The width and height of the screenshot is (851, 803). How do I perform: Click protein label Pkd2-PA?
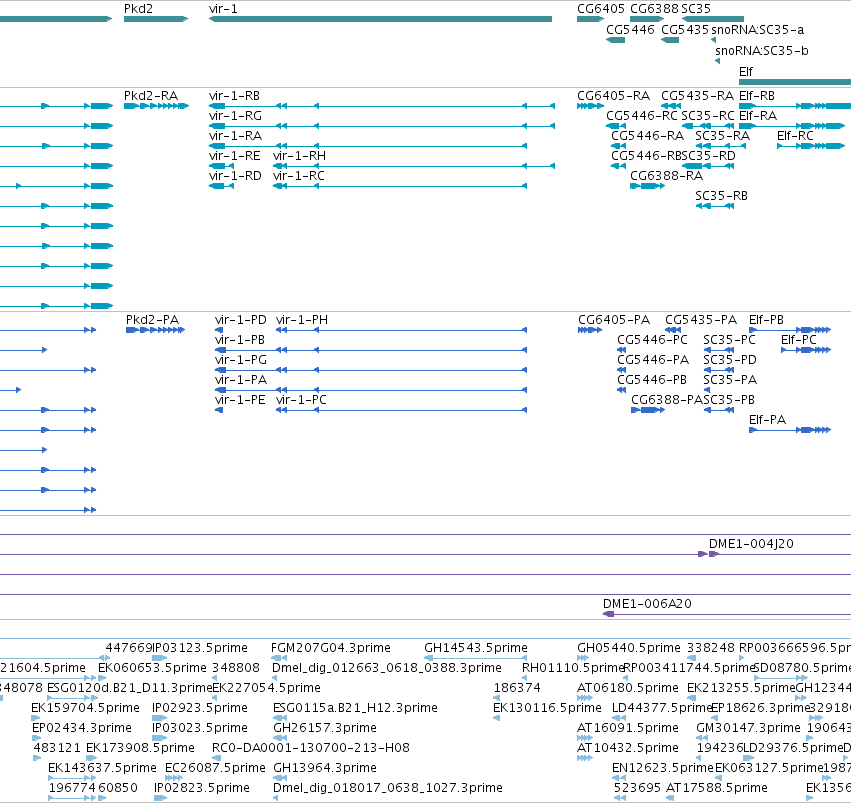coord(153,320)
